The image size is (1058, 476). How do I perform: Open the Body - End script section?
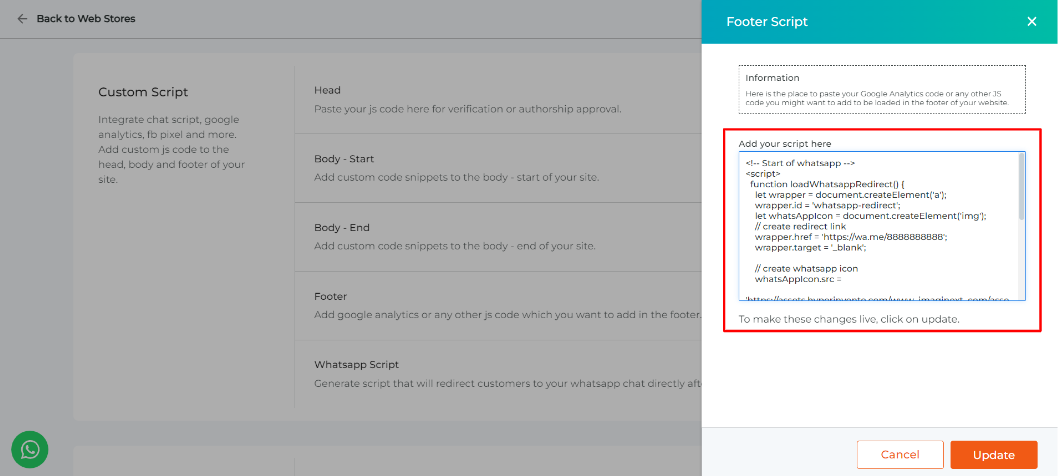click(x=498, y=237)
